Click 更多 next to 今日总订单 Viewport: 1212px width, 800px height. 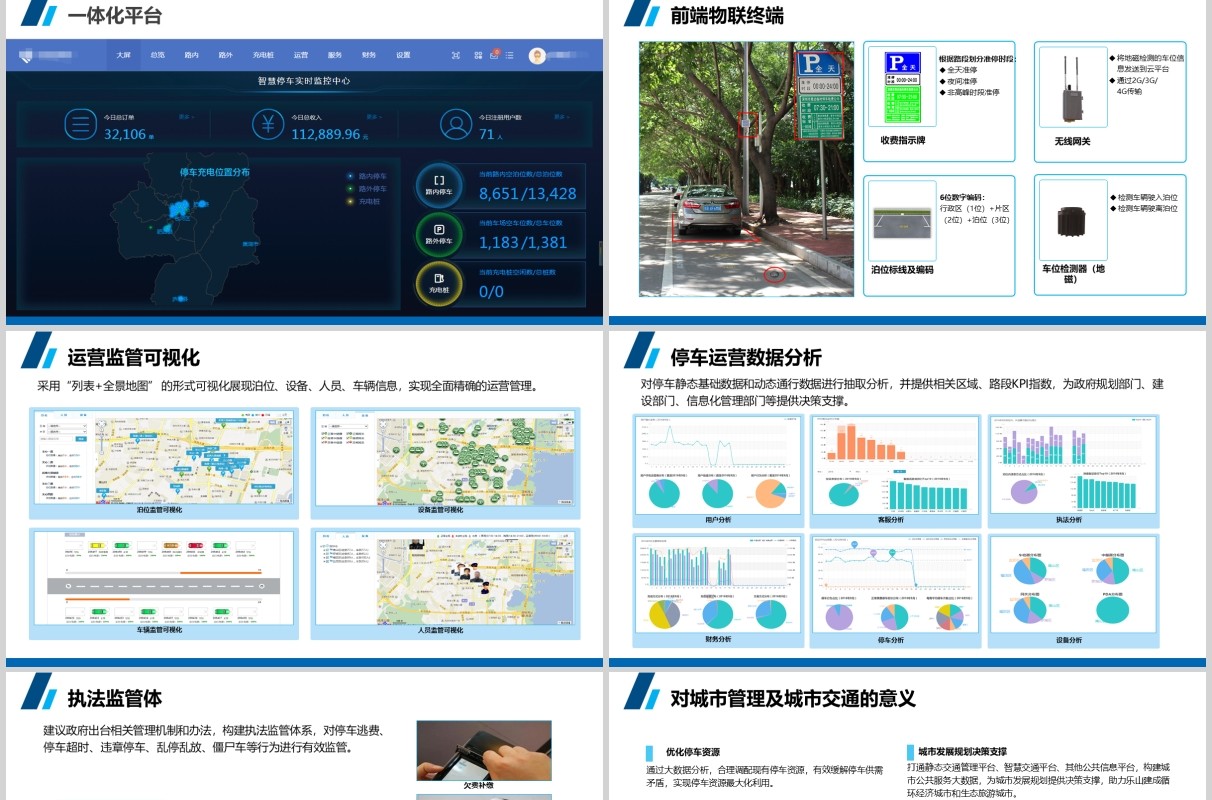coord(185,117)
